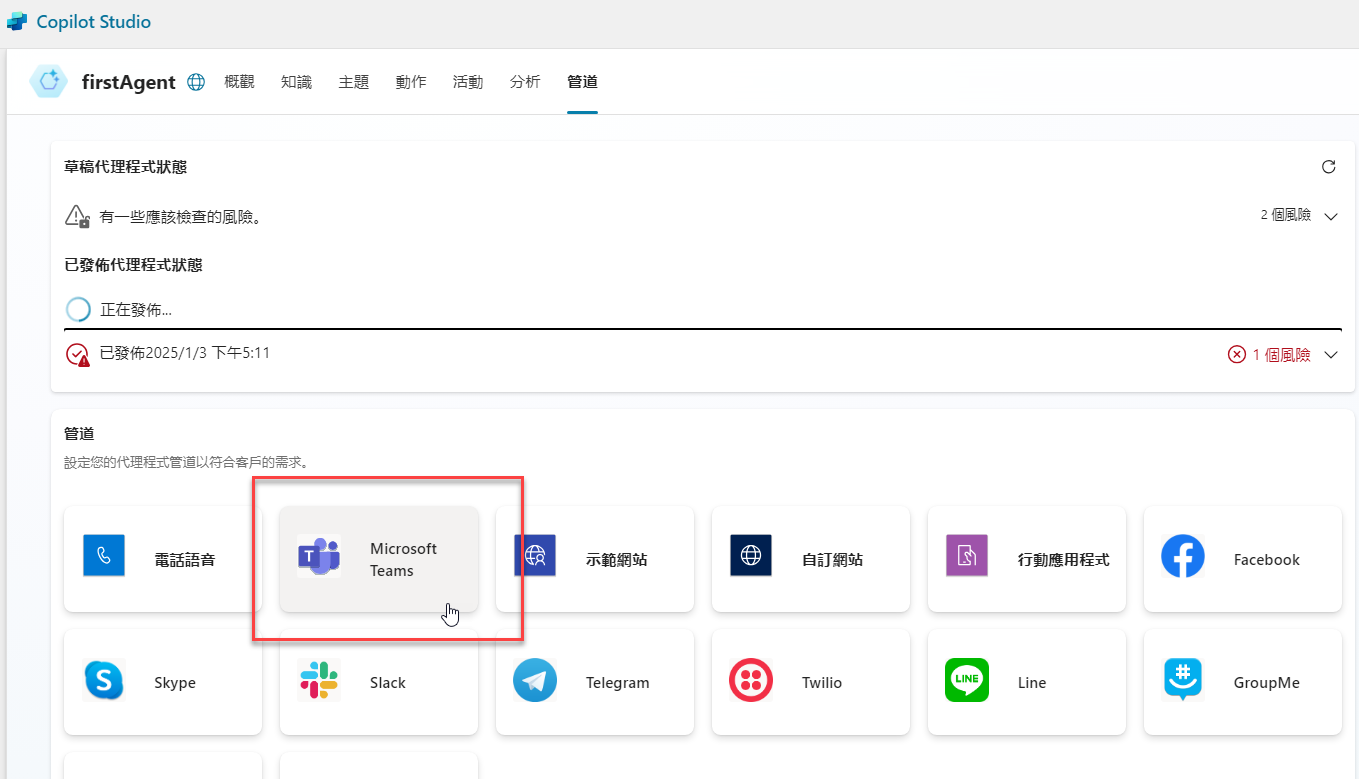Click the red 1 個風險 text
Screen dimensions: 1359x779
tap(1281, 355)
